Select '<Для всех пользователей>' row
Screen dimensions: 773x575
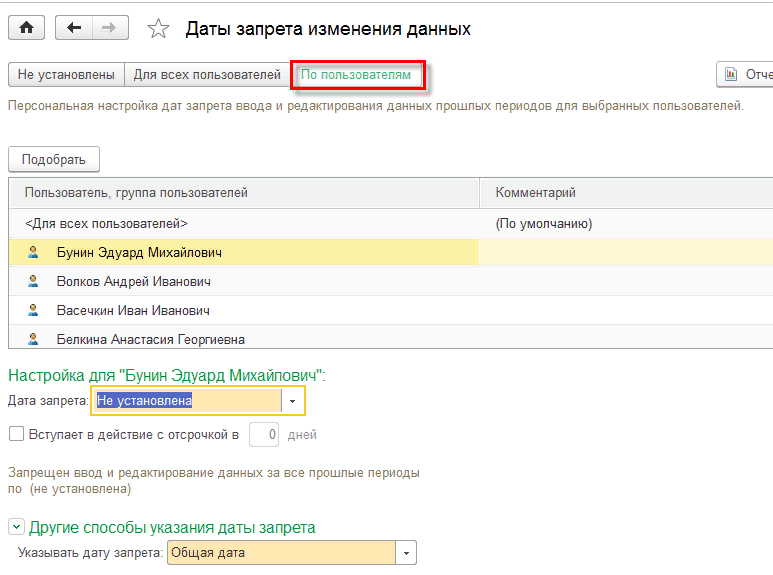(x=106, y=224)
